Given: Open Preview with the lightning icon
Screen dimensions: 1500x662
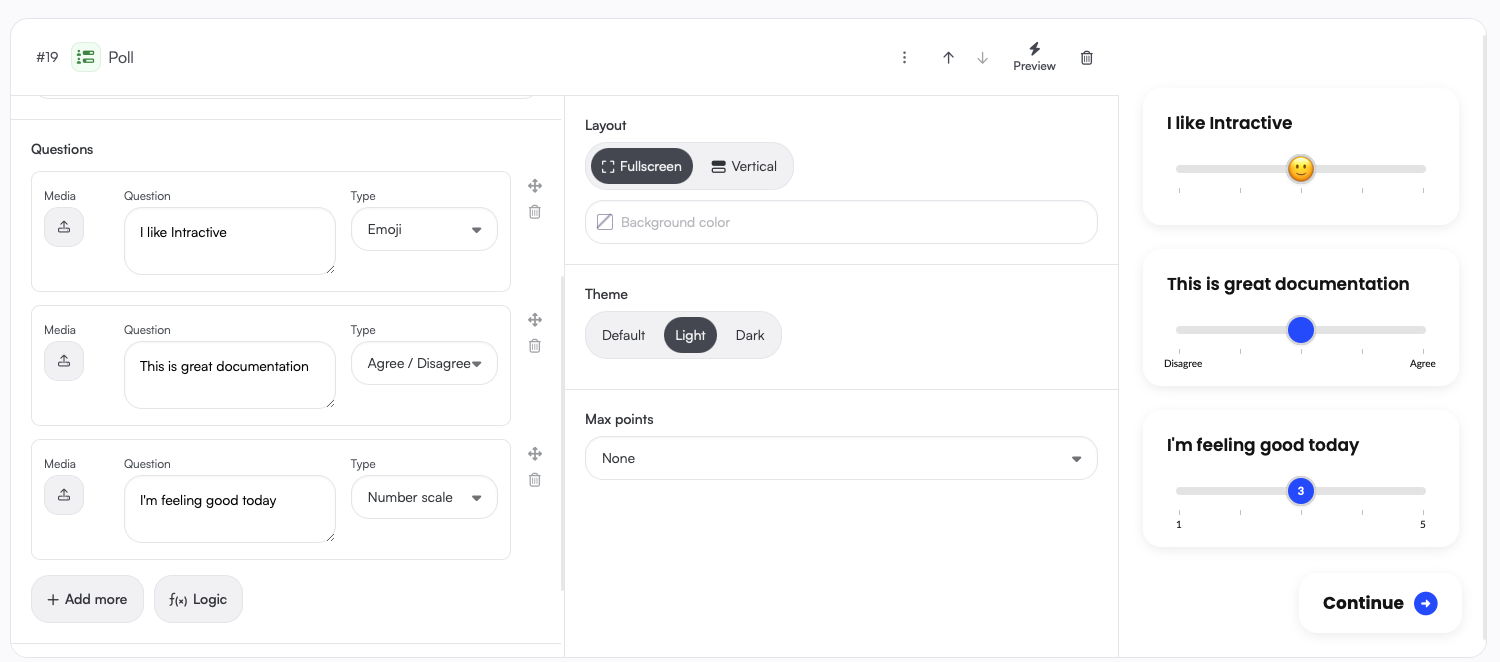Looking at the screenshot, I should 1034,56.
